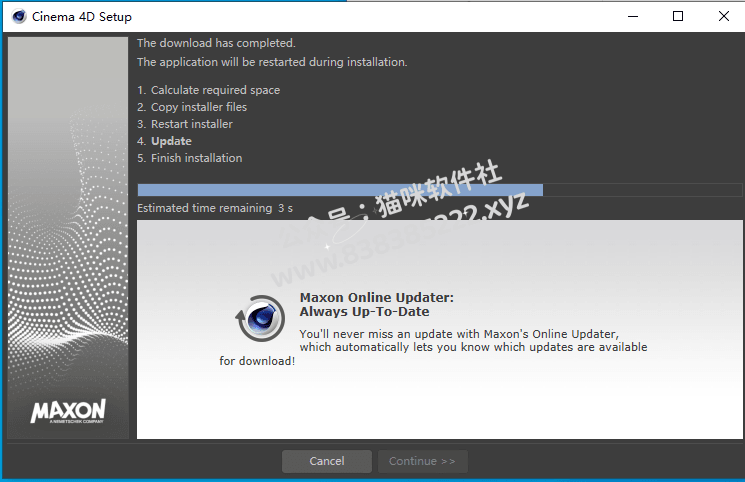Click 'Estimated time remaining 3 s' text
745x482 pixels.
click(215, 208)
